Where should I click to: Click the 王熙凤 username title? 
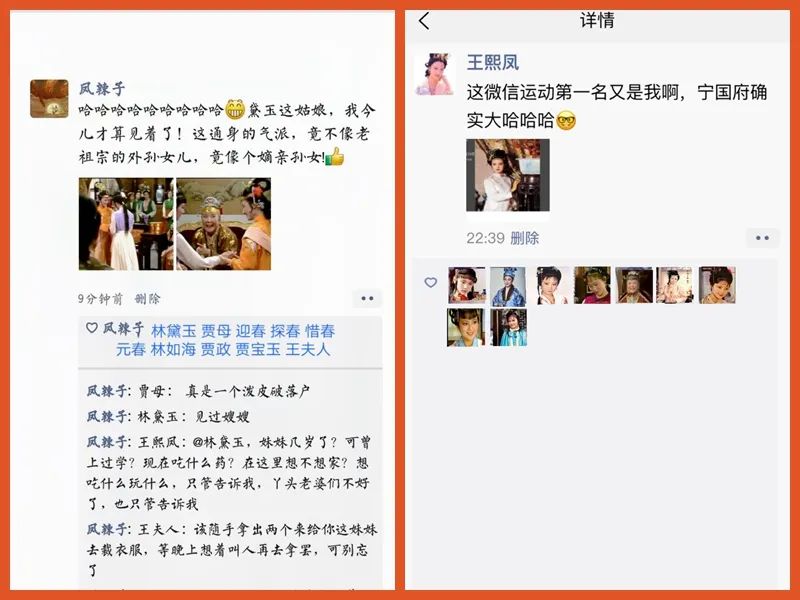492,63
